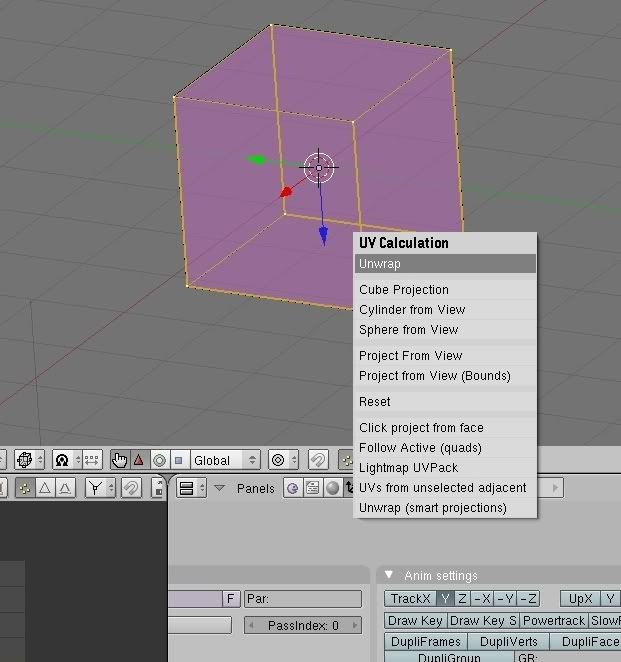Click the UV sticky selection mode icon

pos(95,488)
